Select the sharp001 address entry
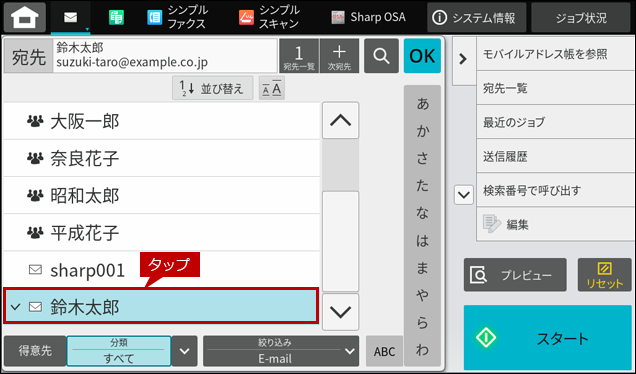This screenshot has height=374, width=636. point(161,270)
